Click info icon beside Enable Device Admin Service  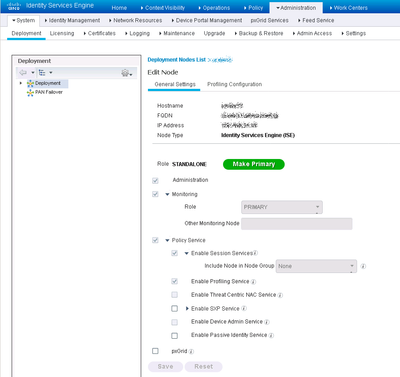click(x=267, y=322)
